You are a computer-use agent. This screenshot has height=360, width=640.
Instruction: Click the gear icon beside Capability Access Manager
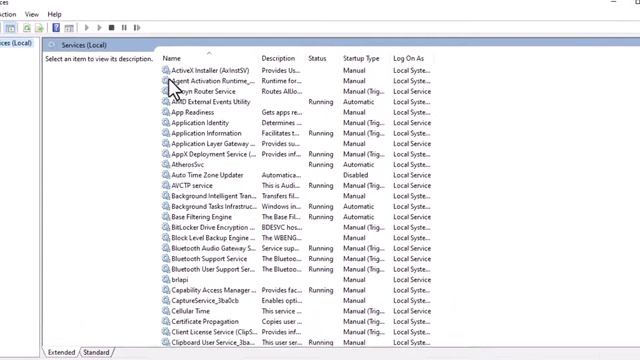coord(166,290)
